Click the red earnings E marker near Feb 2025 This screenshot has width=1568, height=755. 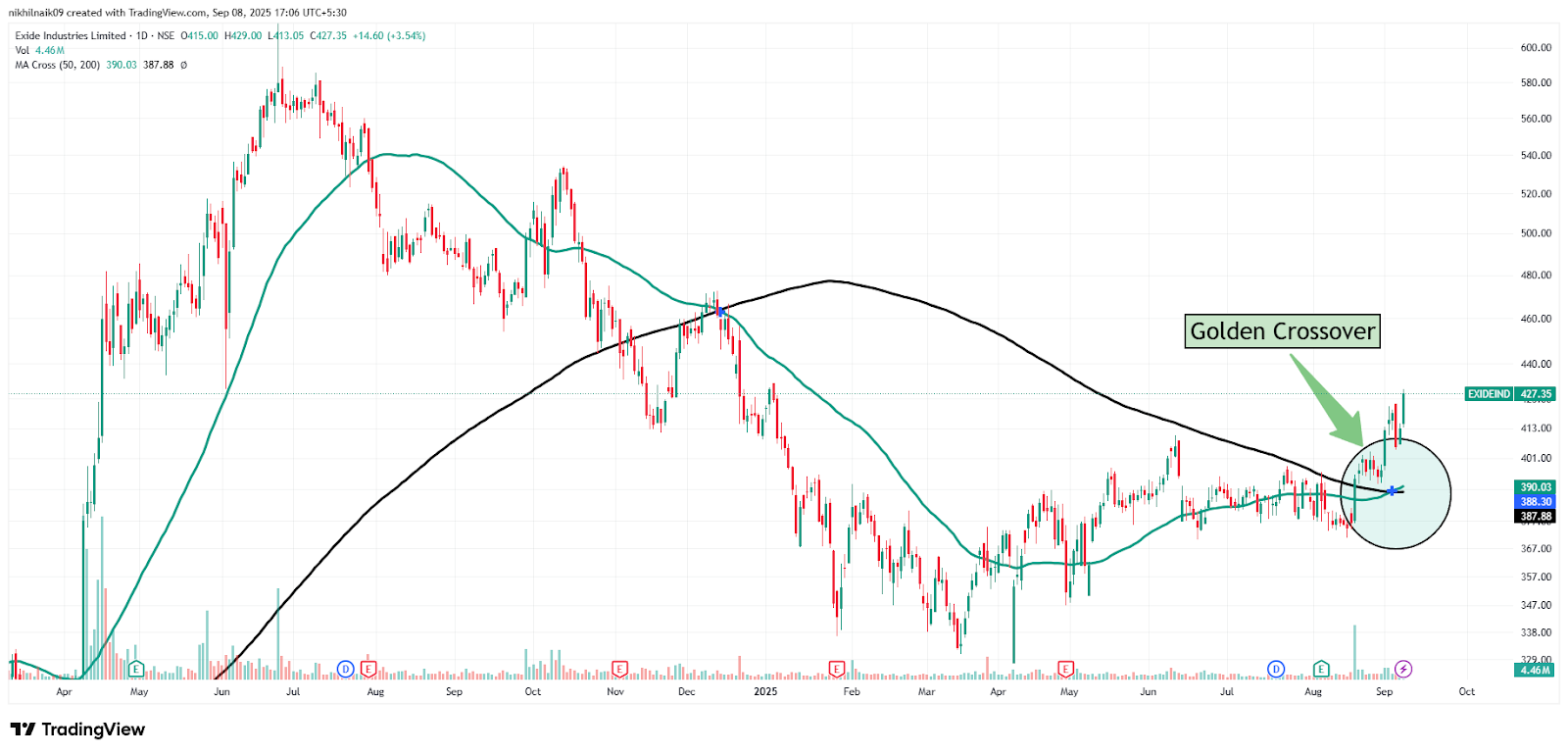point(836,670)
